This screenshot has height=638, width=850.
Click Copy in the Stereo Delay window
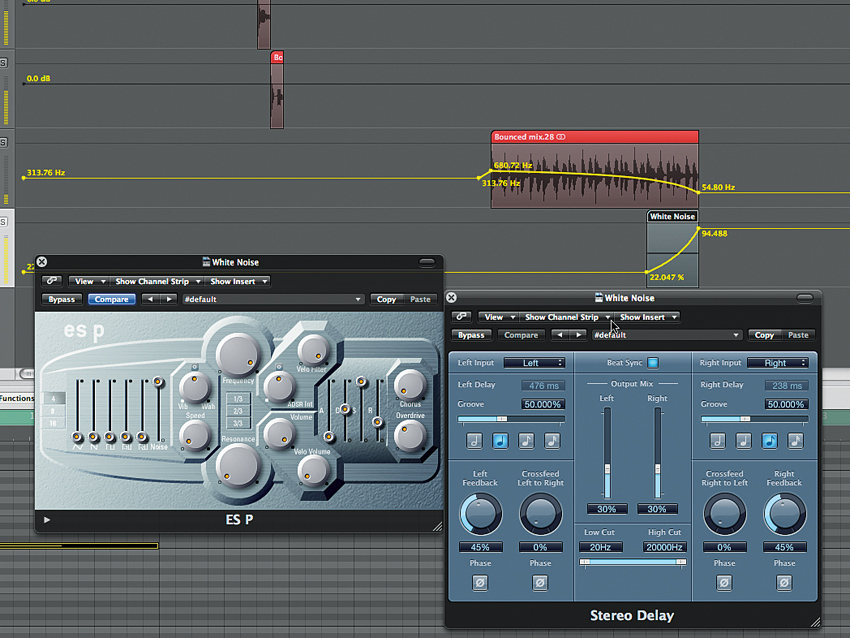click(764, 335)
